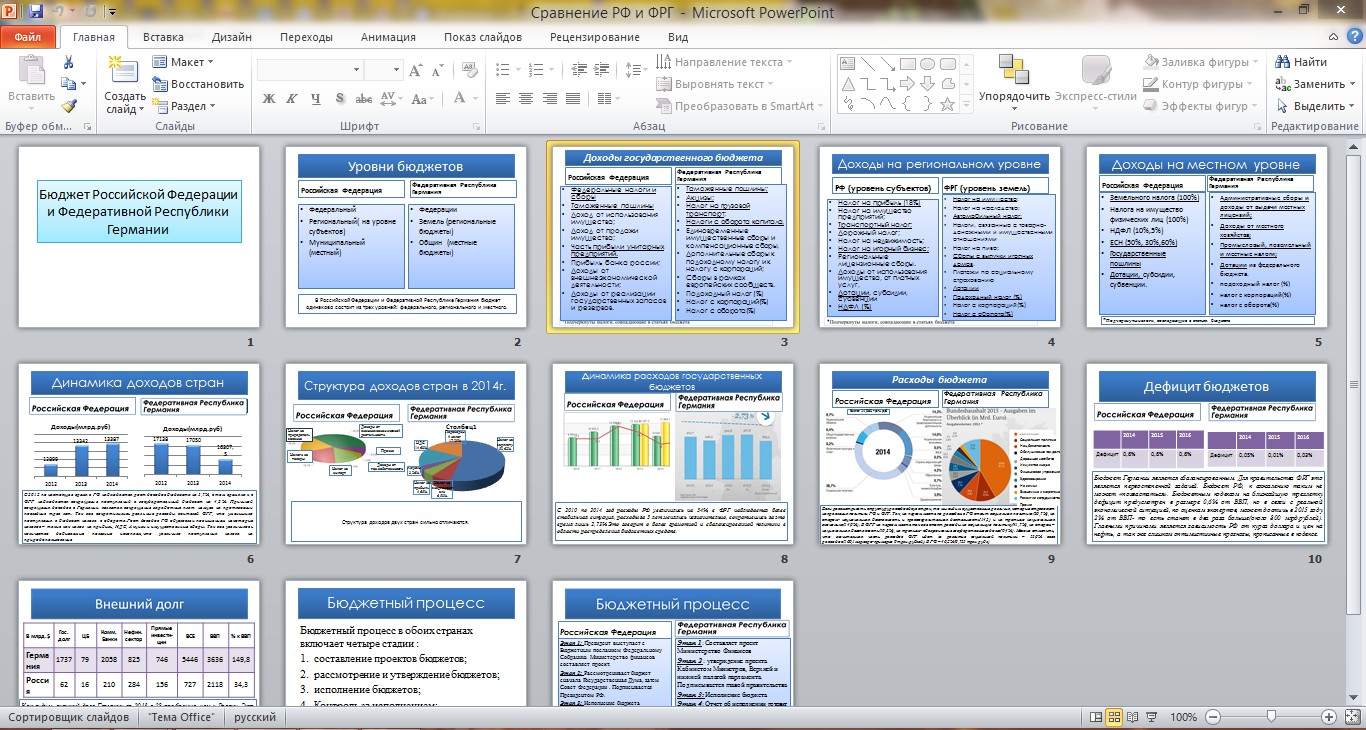Select slide 11 thumbnail "Внешний долг"
The width and height of the screenshot is (1366, 730).
pyautogui.click(x=139, y=643)
